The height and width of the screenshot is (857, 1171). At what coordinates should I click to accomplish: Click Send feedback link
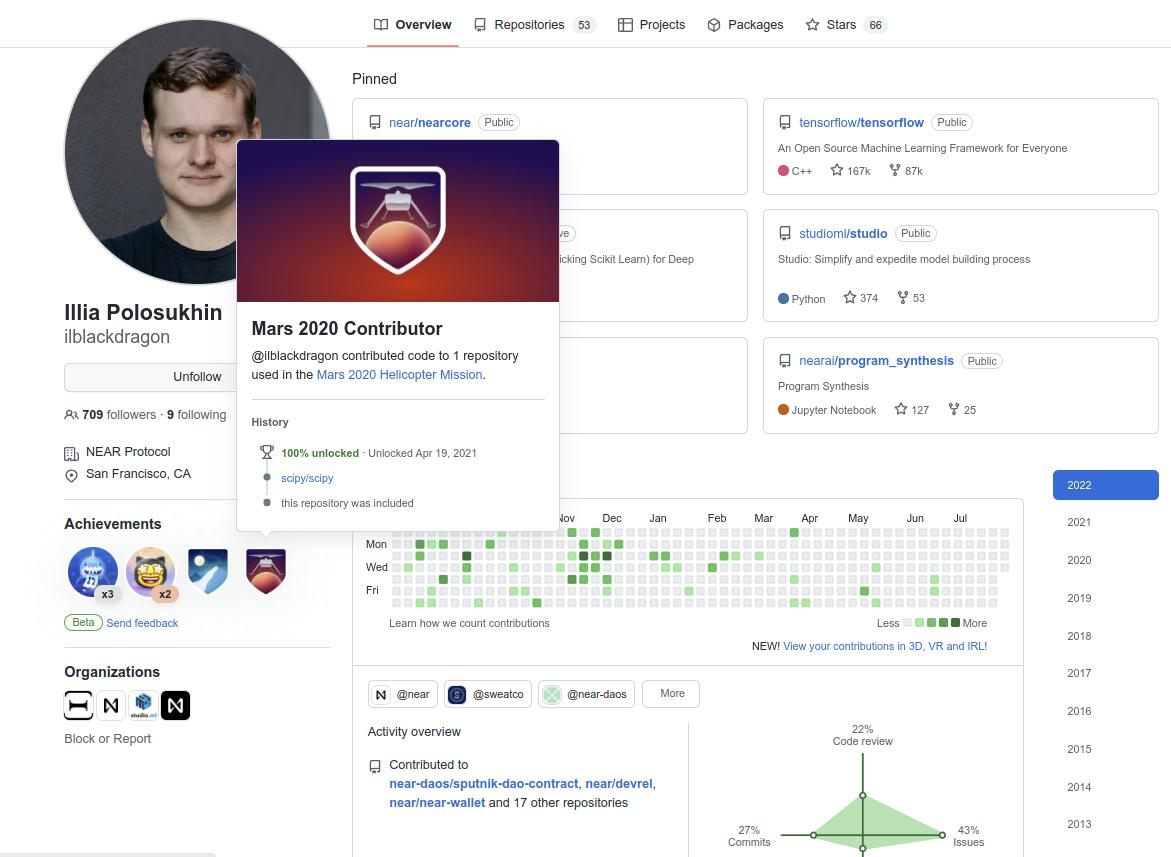tap(142, 623)
